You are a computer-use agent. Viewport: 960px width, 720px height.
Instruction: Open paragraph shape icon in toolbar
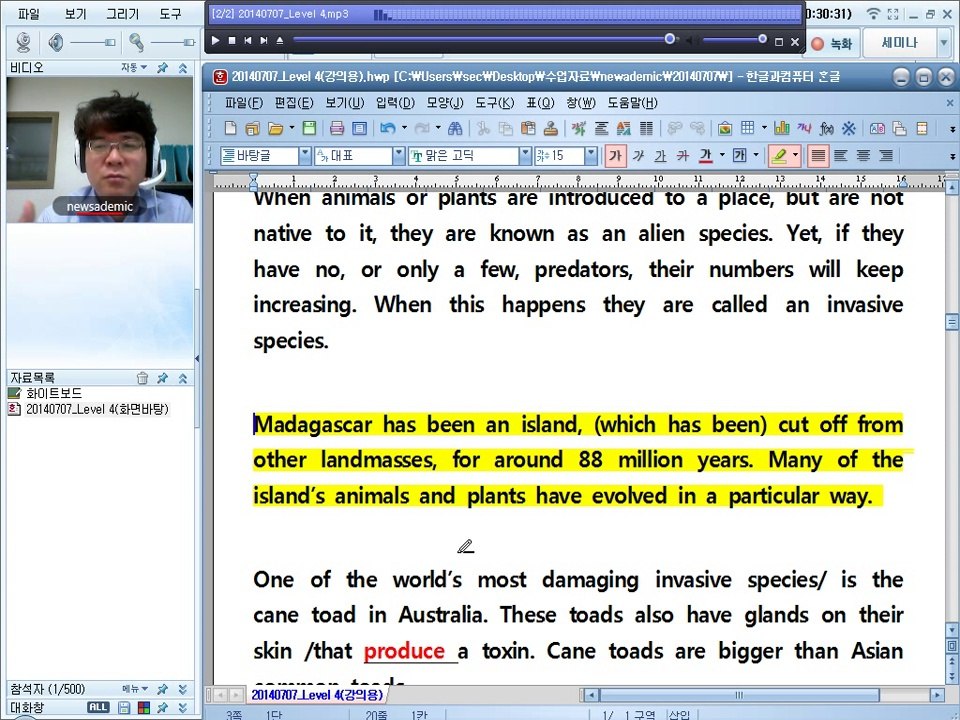coord(601,128)
